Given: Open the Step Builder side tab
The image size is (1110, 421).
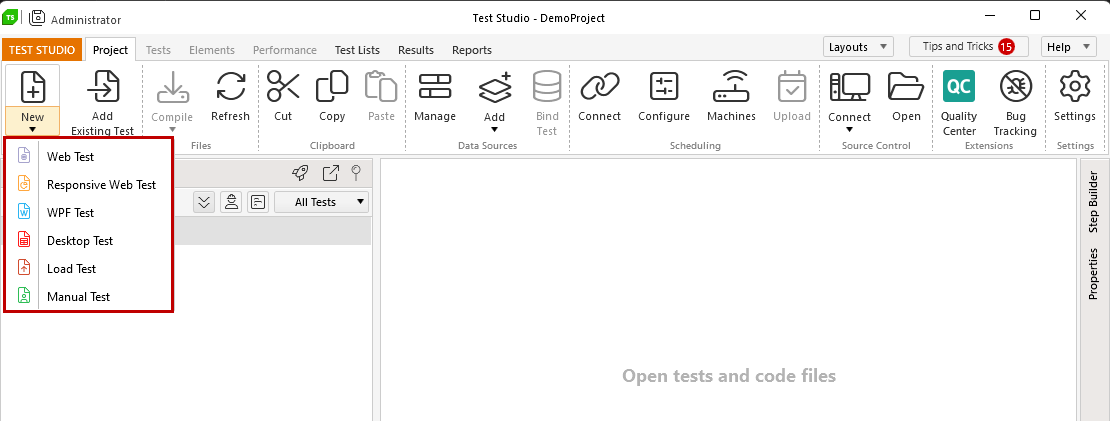Looking at the screenshot, I should coord(1094,202).
